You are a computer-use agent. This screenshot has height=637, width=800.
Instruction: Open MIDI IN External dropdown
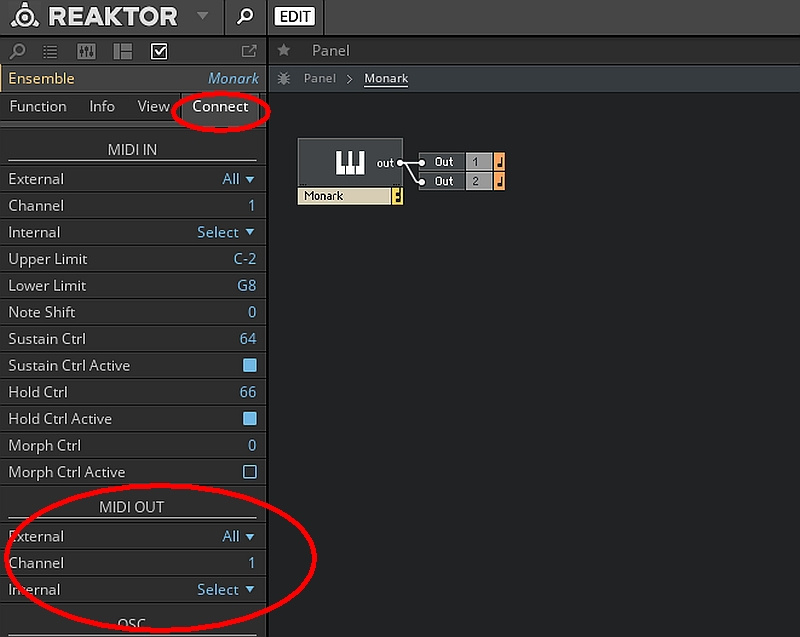[x=238, y=179]
